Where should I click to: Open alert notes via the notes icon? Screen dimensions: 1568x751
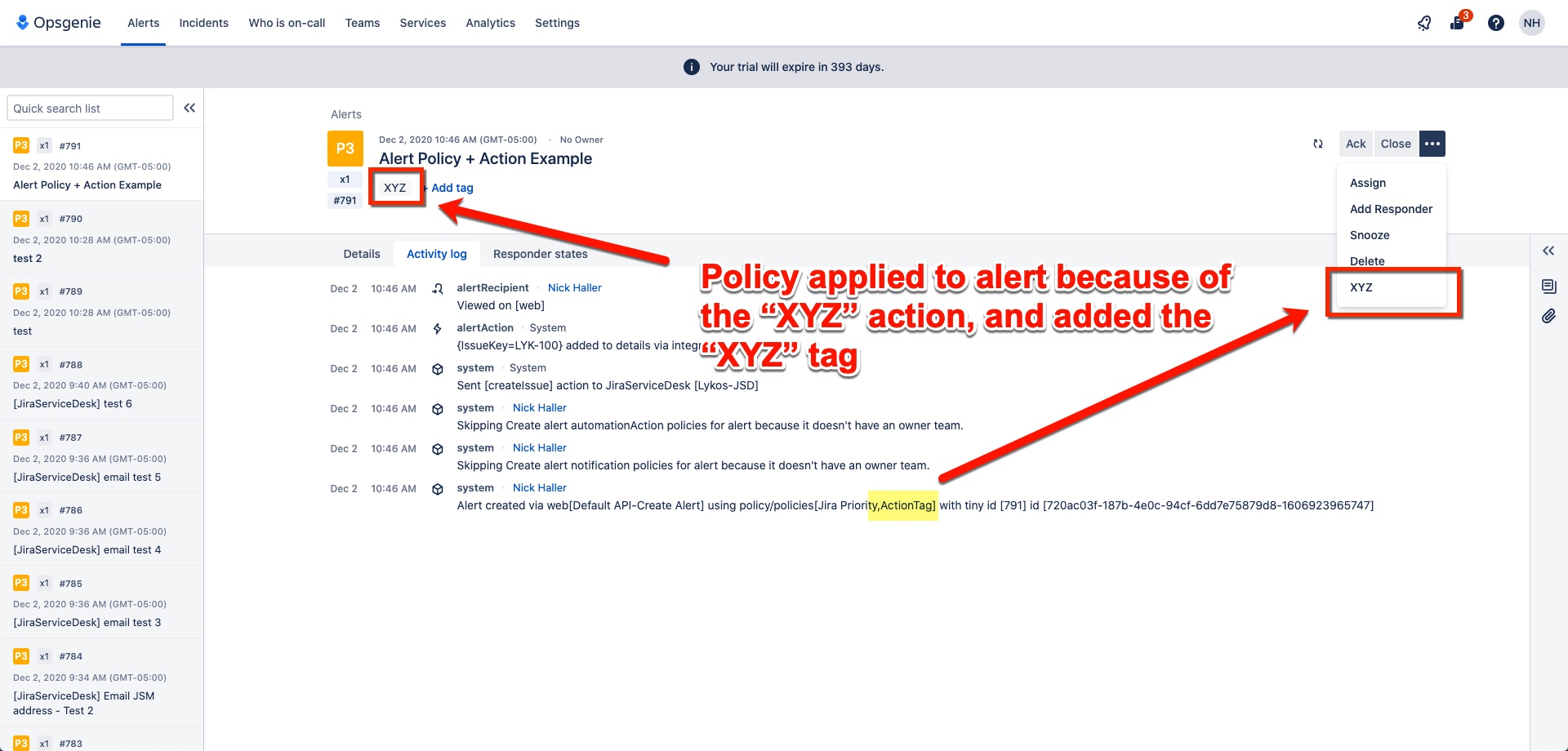coord(1549,287)
